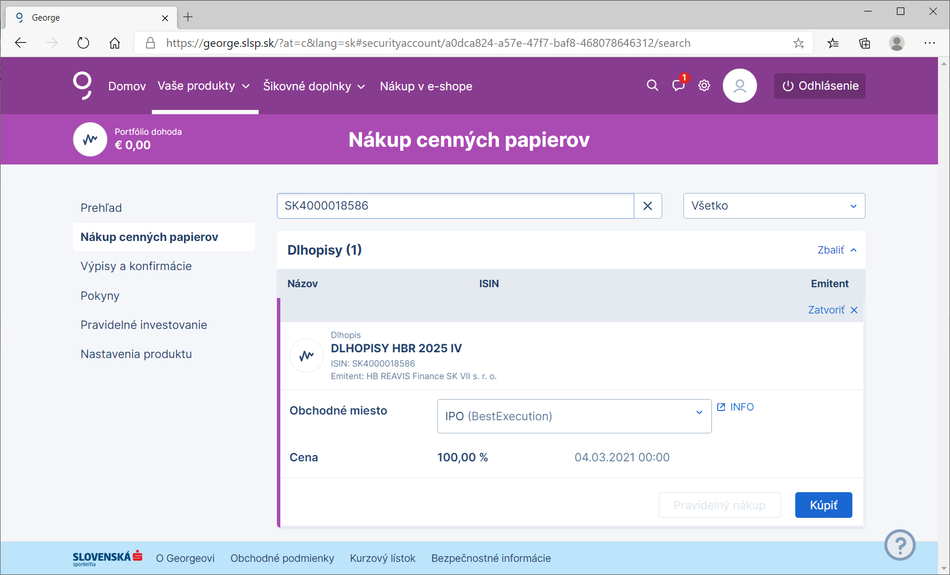This screenshot has height=575, width=950.
Task: Click the Emitent column header
Action: 829,284
